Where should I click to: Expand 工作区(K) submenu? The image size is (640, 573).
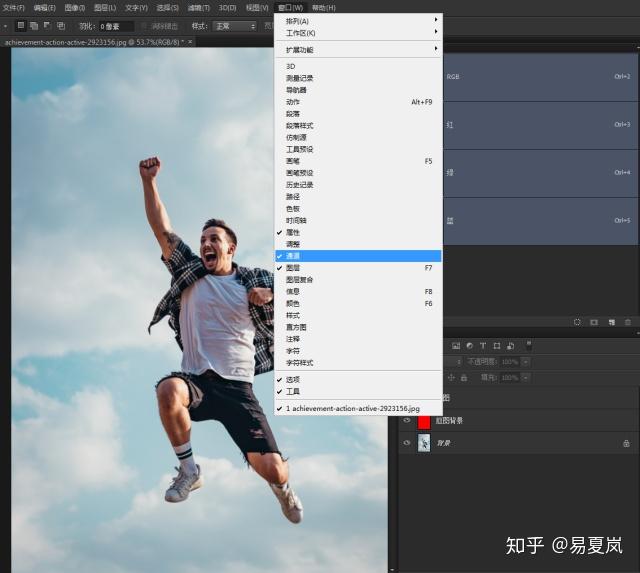[x=358, y=33]
